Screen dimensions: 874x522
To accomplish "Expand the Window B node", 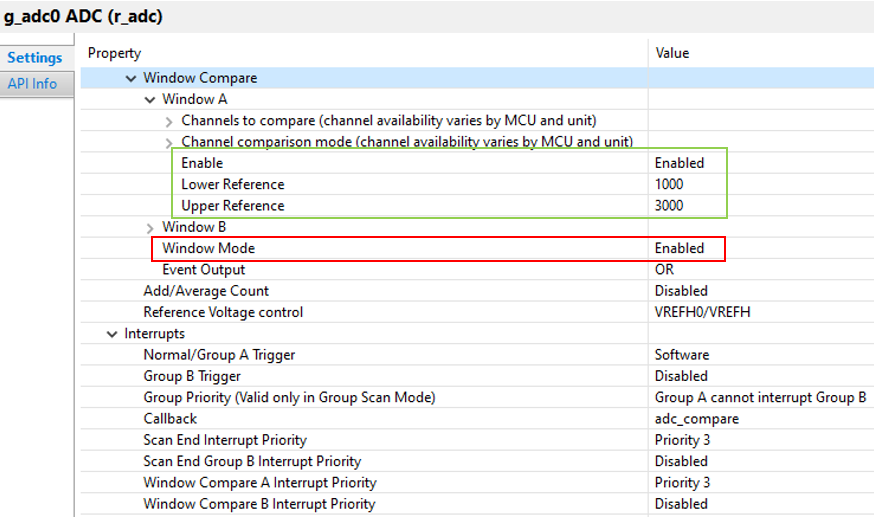I will [150, 228].
